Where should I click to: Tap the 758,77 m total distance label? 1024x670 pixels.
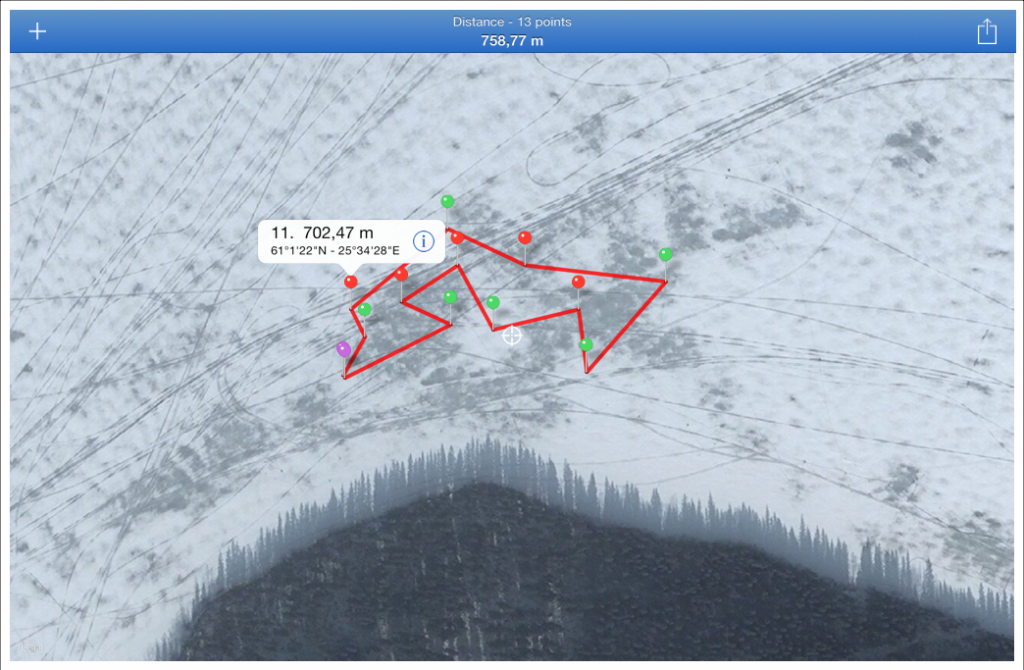512,40
